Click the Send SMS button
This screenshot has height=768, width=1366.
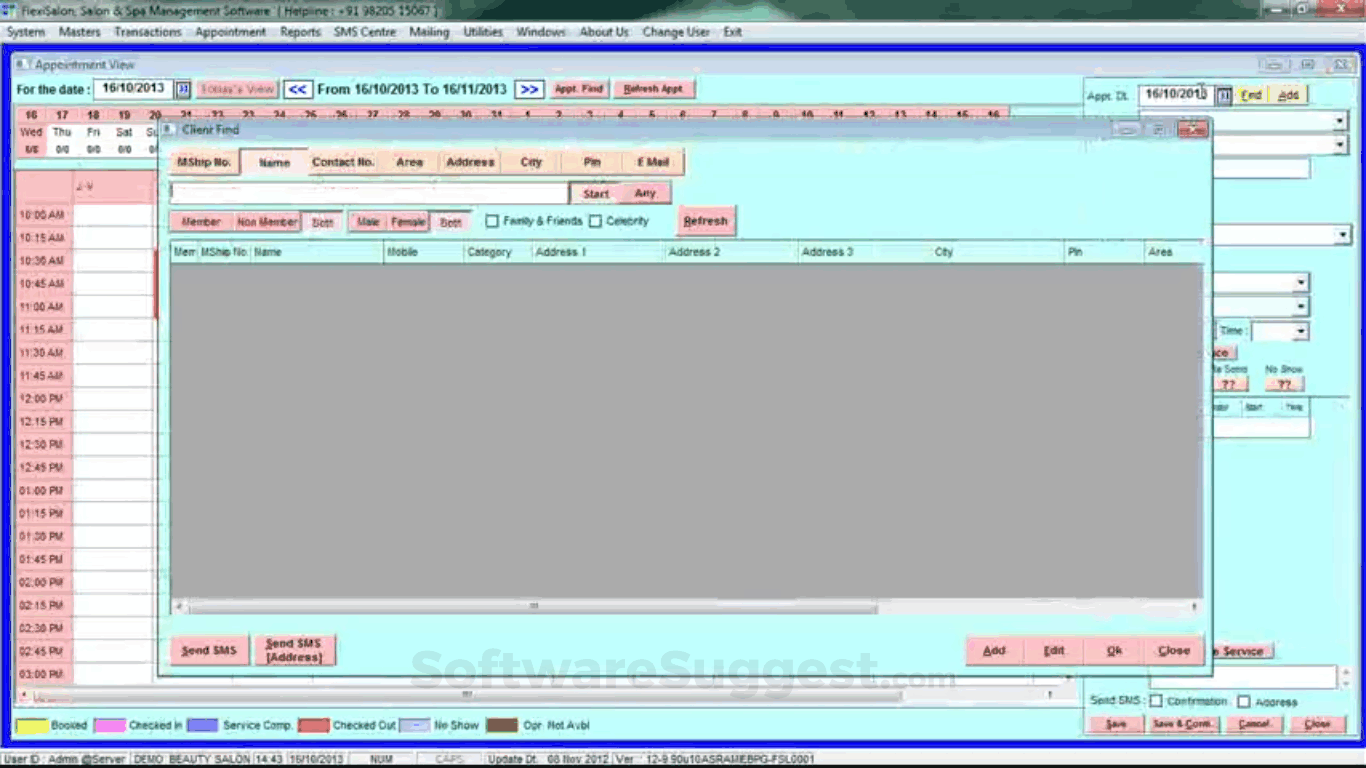(209, 650)
